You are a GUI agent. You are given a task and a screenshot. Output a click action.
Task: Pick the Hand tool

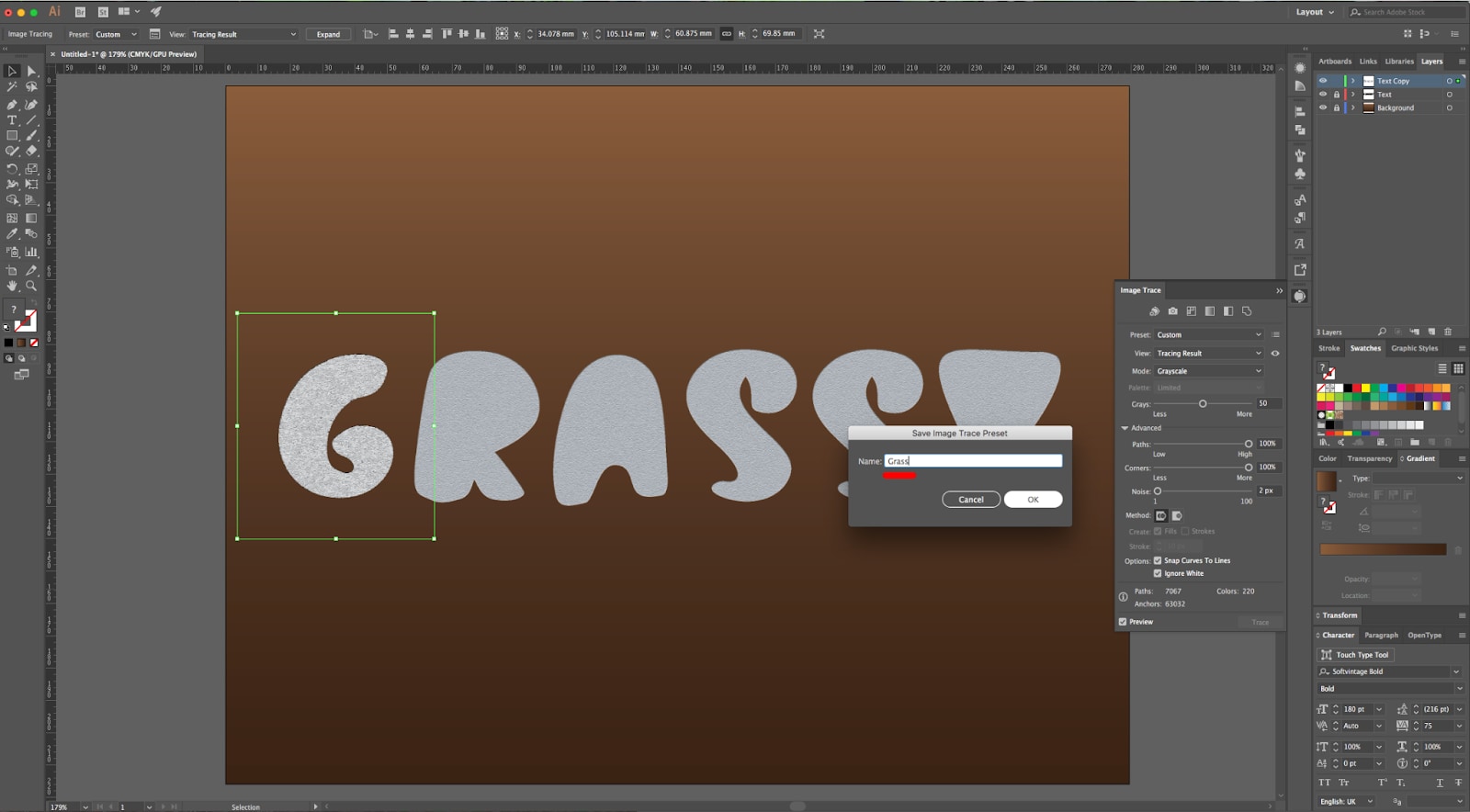pos(12,287)
